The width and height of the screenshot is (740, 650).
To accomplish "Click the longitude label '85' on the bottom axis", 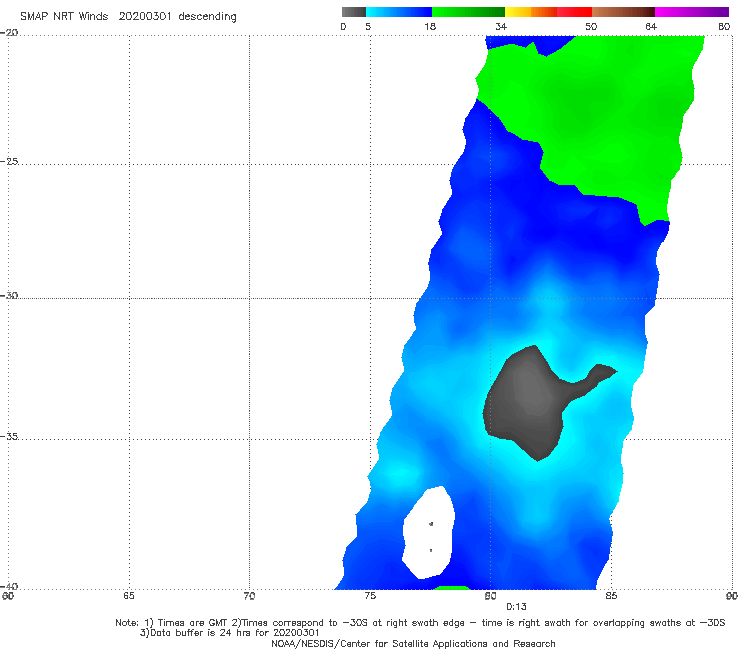I will pyautogui.click(x=611, y=596).
